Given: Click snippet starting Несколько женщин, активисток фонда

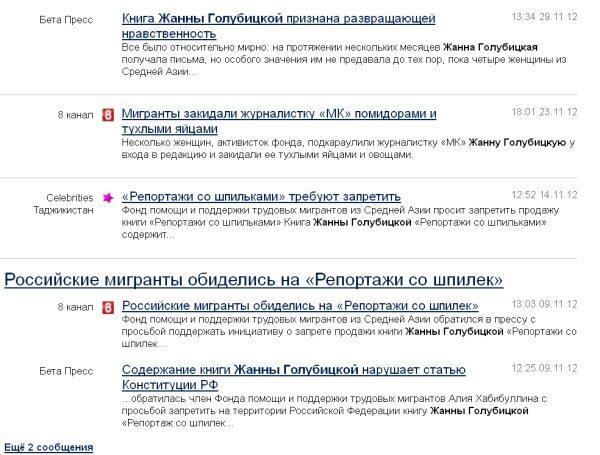Looking at the screenshot, I should pos(348,148).
